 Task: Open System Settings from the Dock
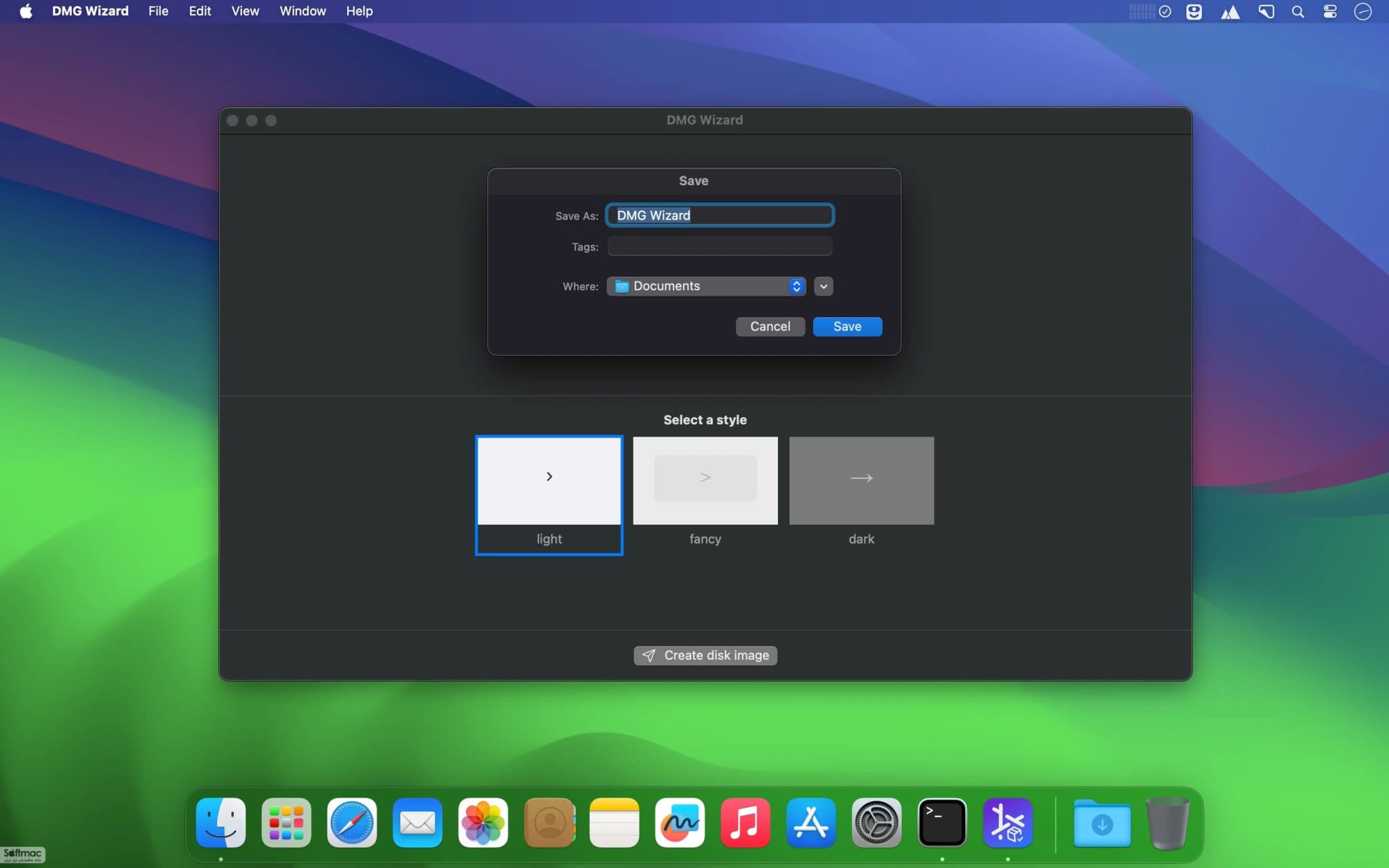[x=876, y=823]
